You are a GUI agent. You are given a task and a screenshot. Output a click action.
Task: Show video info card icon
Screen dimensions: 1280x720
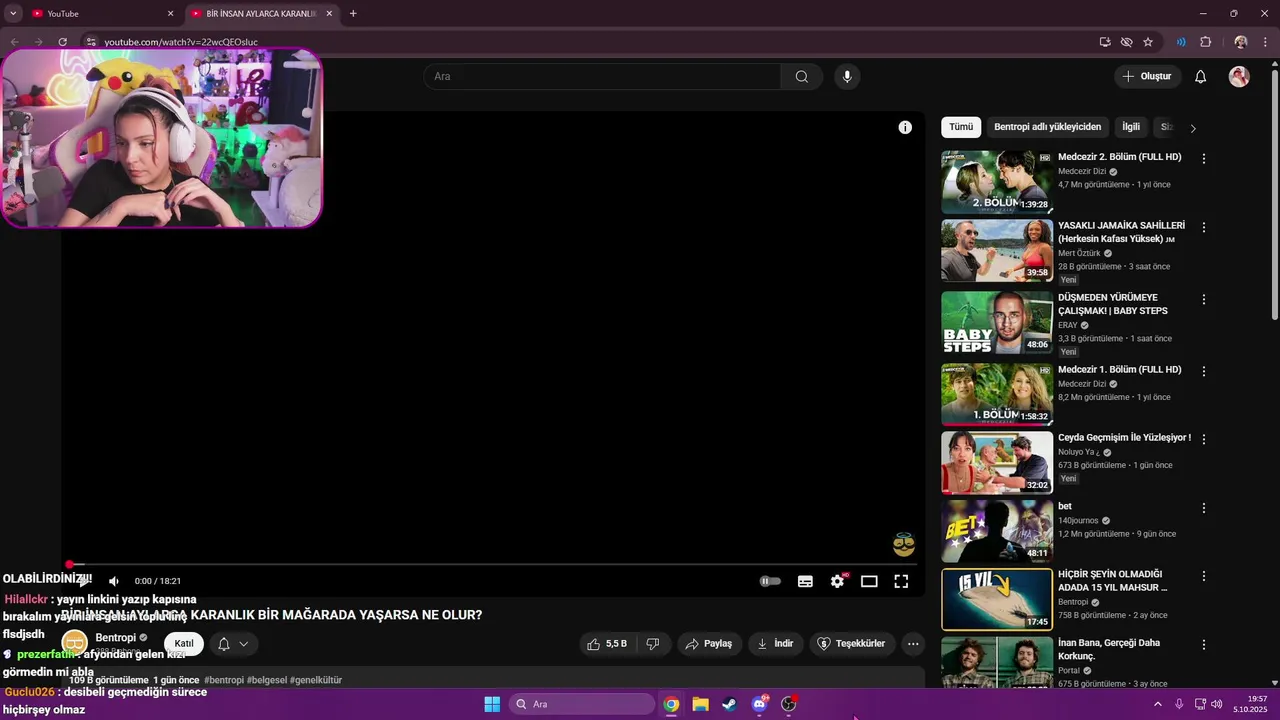click(905, 127)
